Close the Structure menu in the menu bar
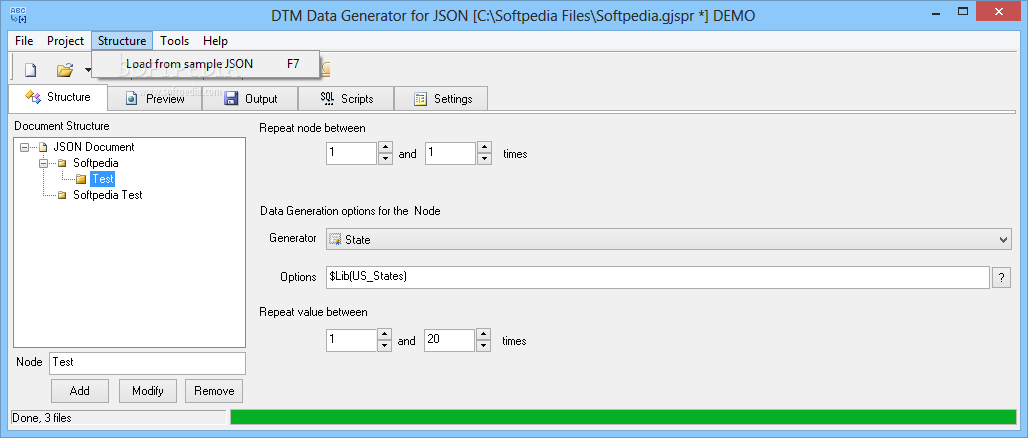Screen dimensions: 1028x438 122,41
